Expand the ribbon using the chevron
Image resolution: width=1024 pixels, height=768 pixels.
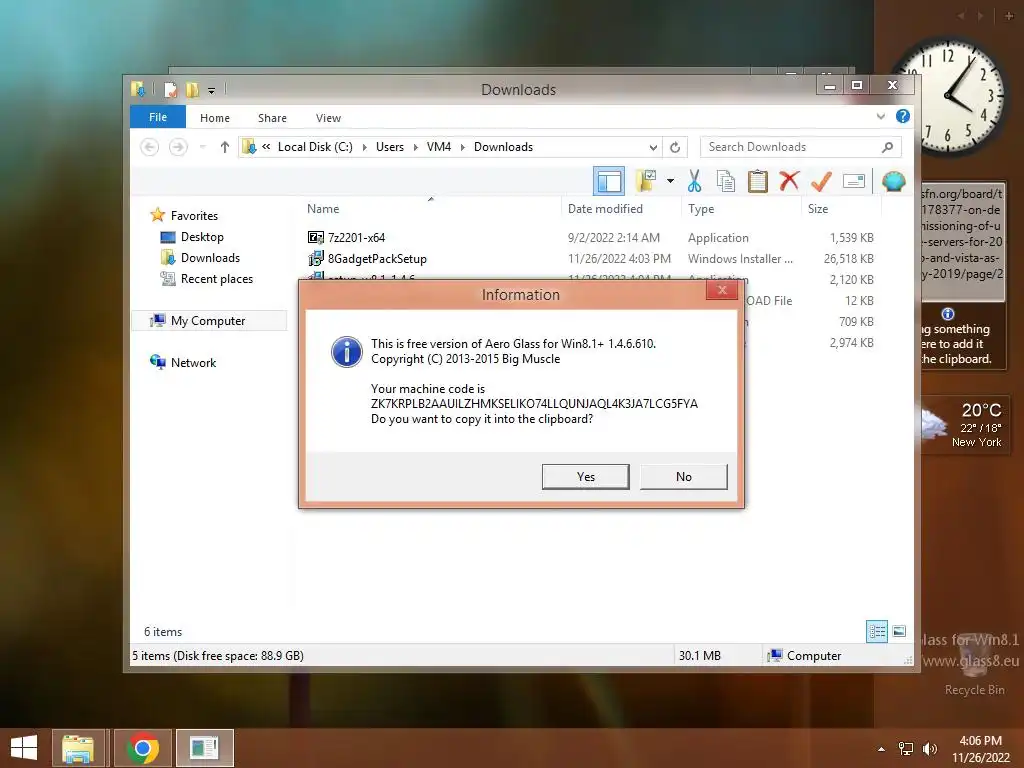coord(880,117)
